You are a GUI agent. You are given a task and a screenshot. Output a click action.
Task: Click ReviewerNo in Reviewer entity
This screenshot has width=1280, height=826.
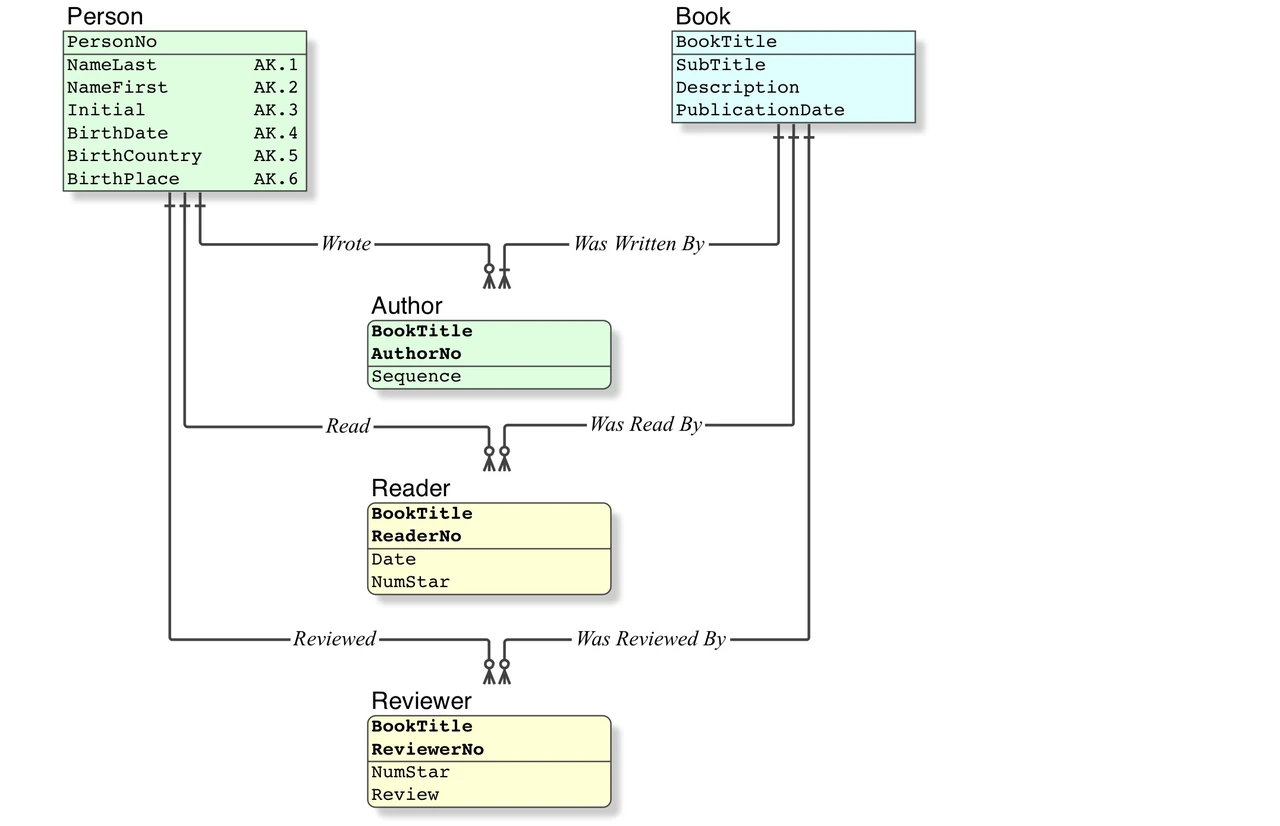point(427,749)
